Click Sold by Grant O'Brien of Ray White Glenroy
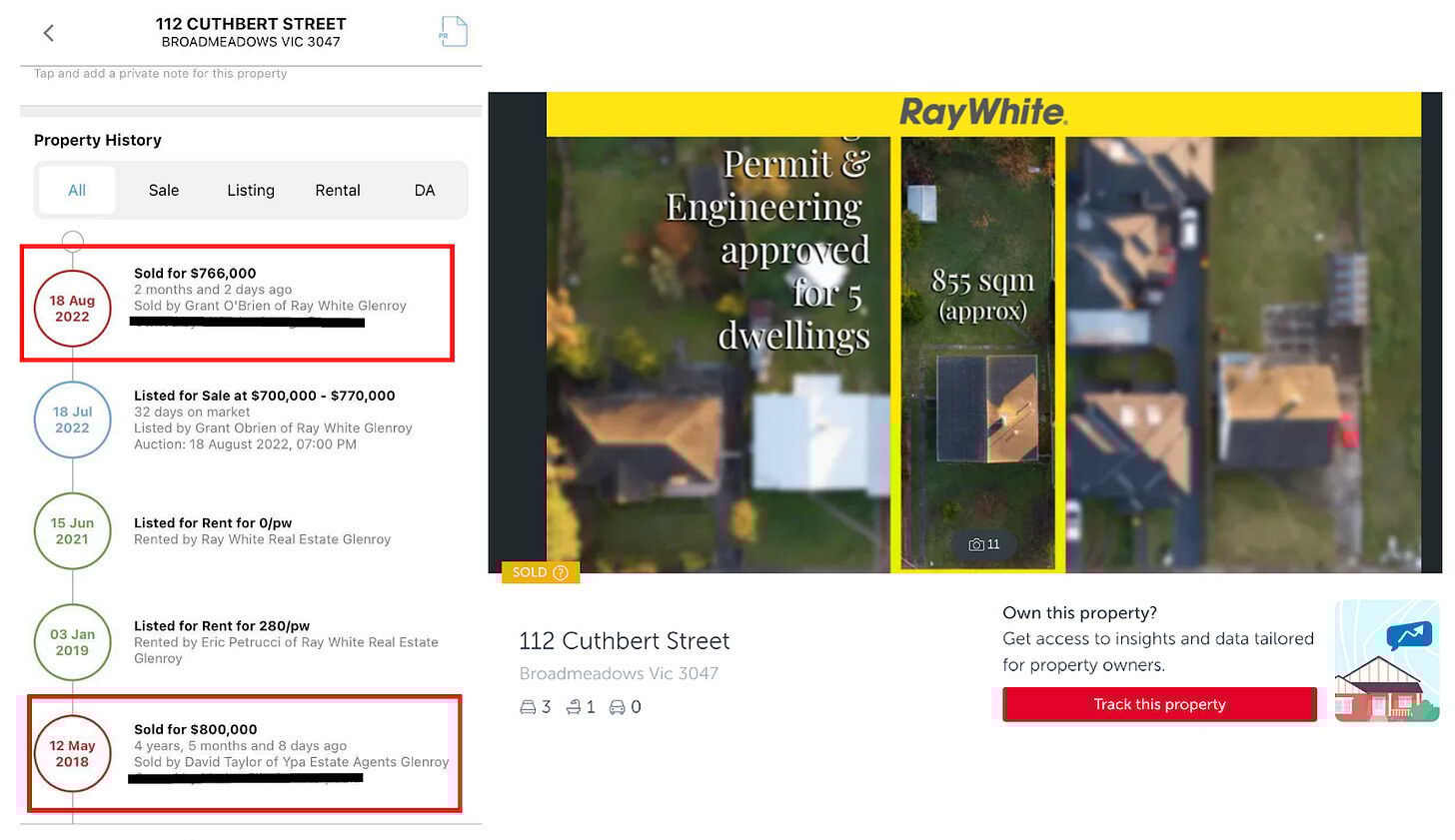The height and width of the screenshot is (840, 1455). (270, 306)
